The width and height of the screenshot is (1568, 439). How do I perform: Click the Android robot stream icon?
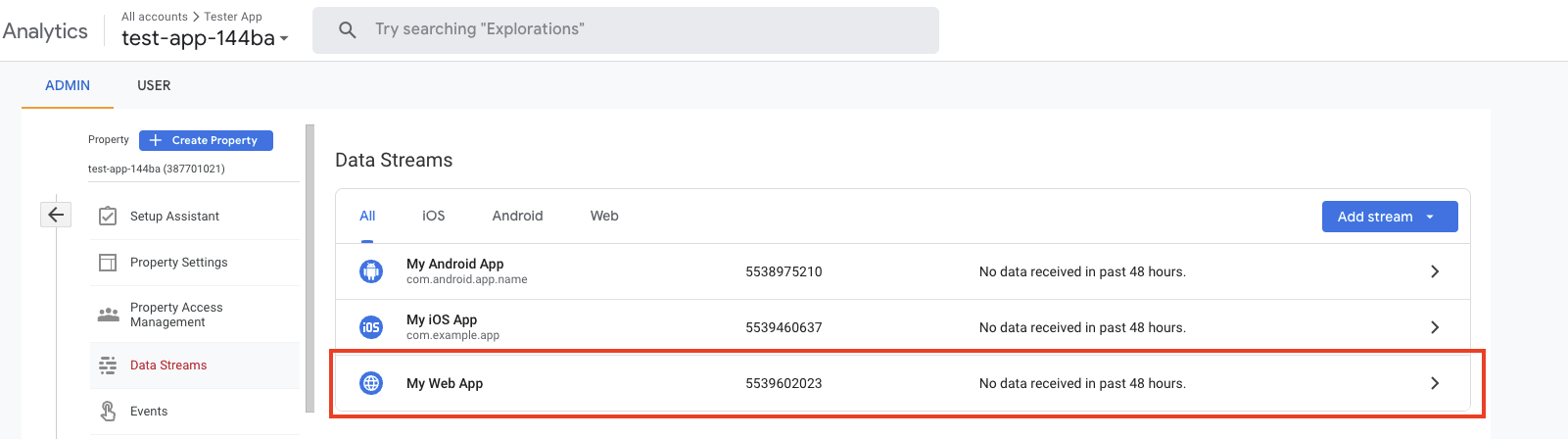click(x=371, y=271)
